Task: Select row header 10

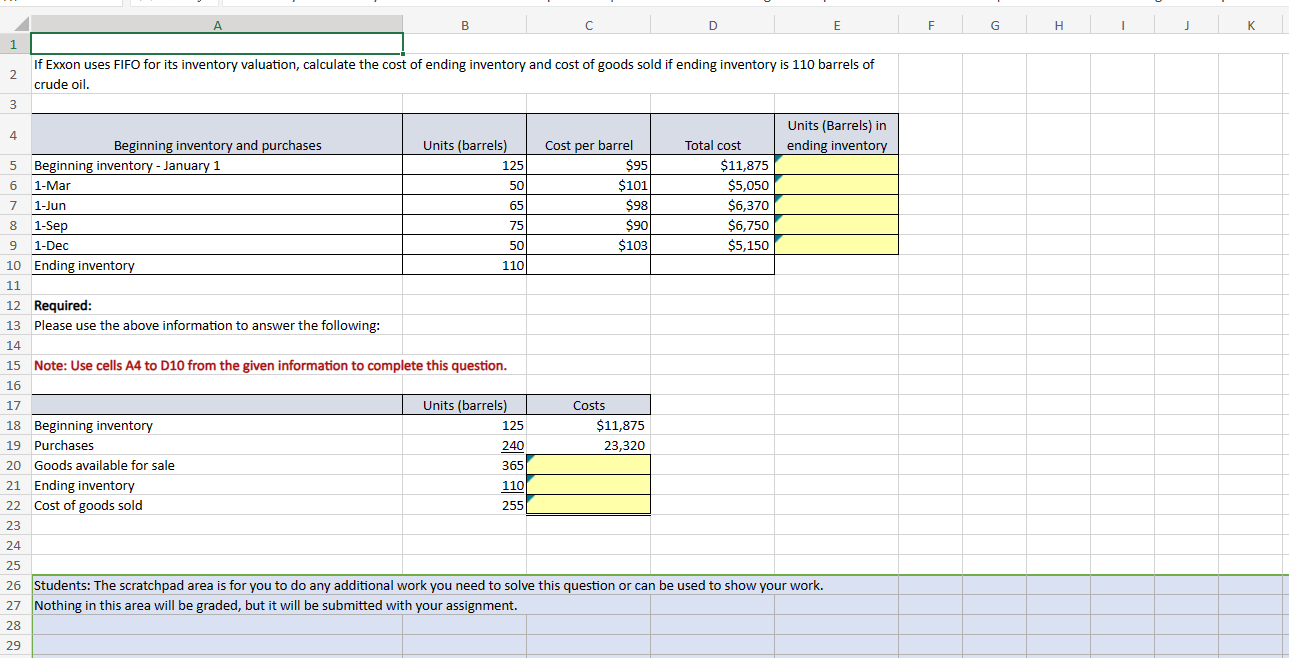Action: tap(14, 265)
